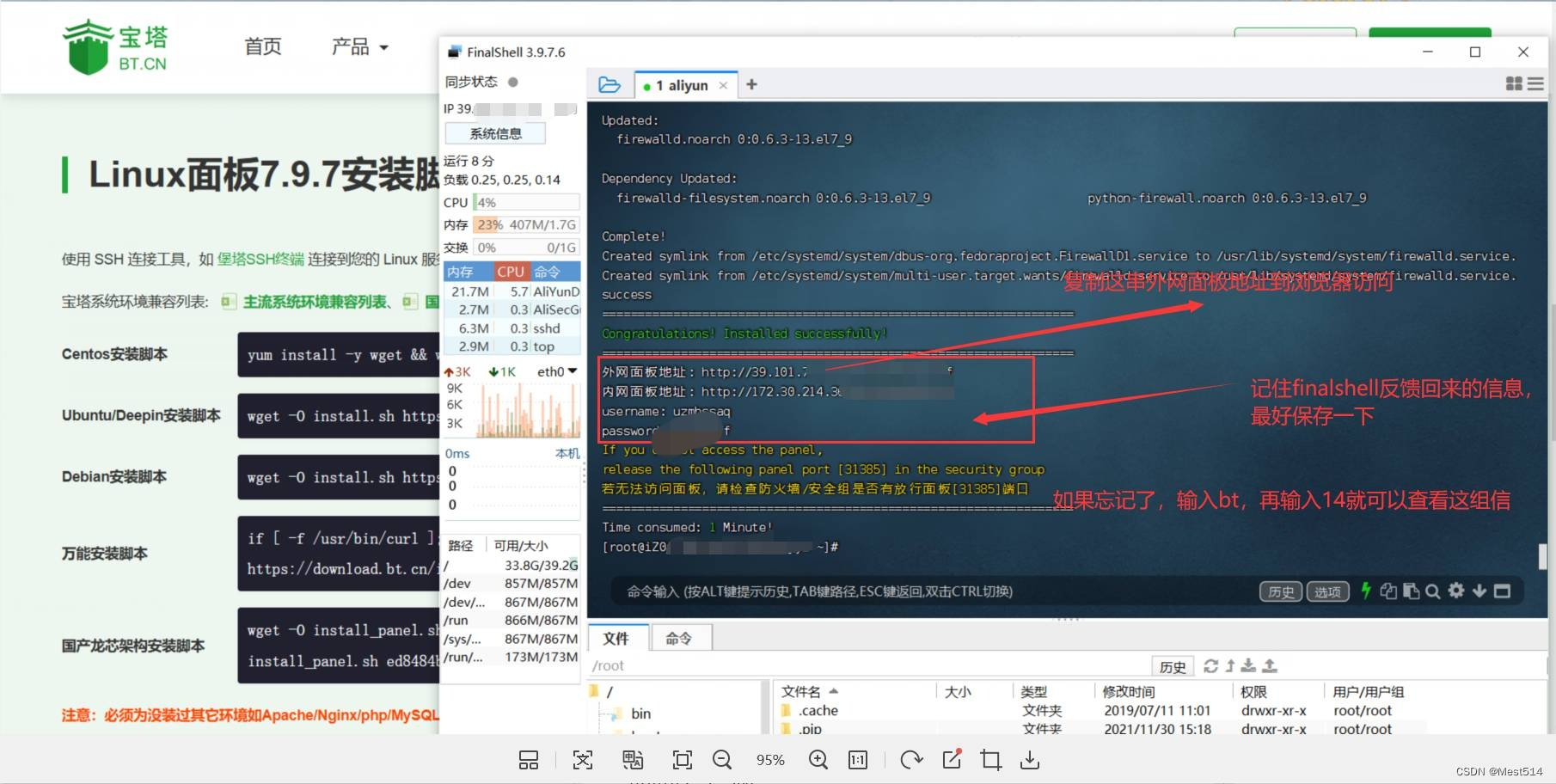Open terminal settings via the gear icon

(1456, 591)
